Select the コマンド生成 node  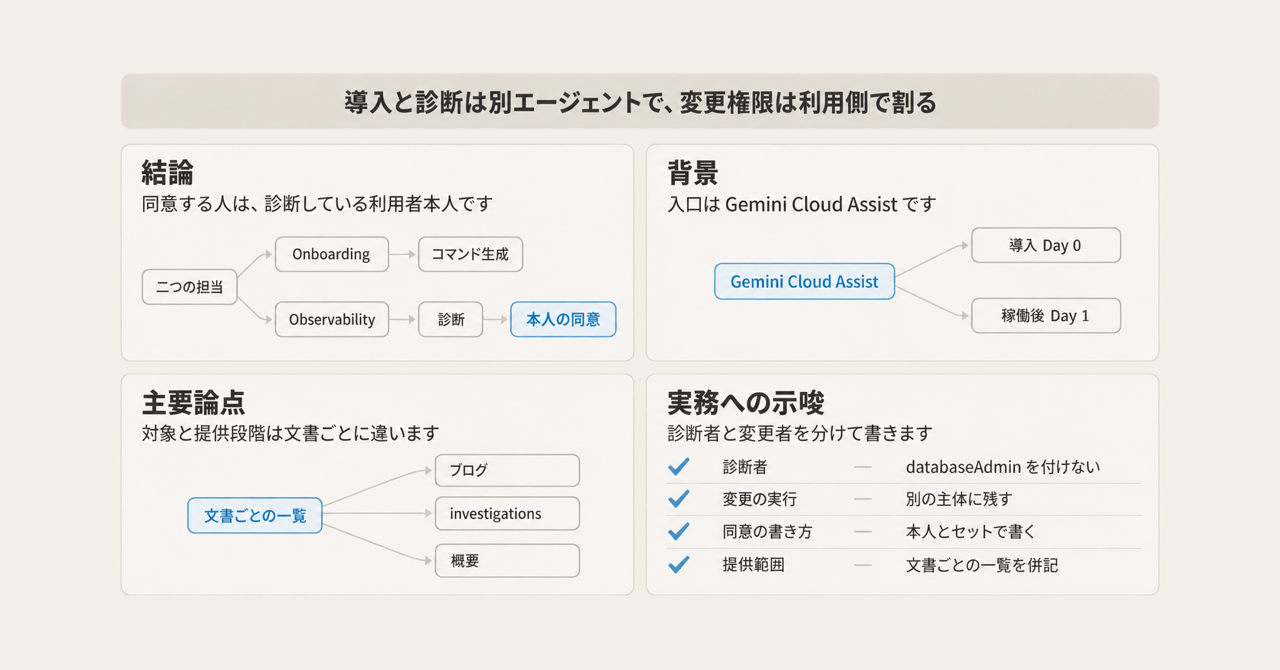pyautogui.click(x=470, y=254)
